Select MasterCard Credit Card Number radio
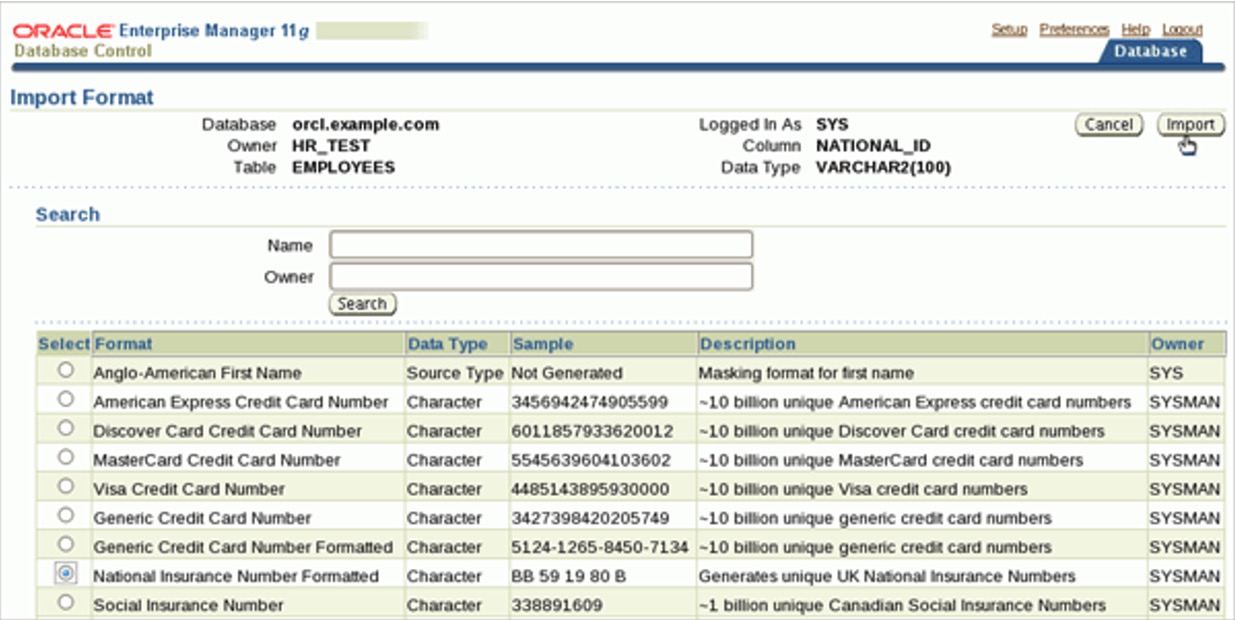 [66, 457]
